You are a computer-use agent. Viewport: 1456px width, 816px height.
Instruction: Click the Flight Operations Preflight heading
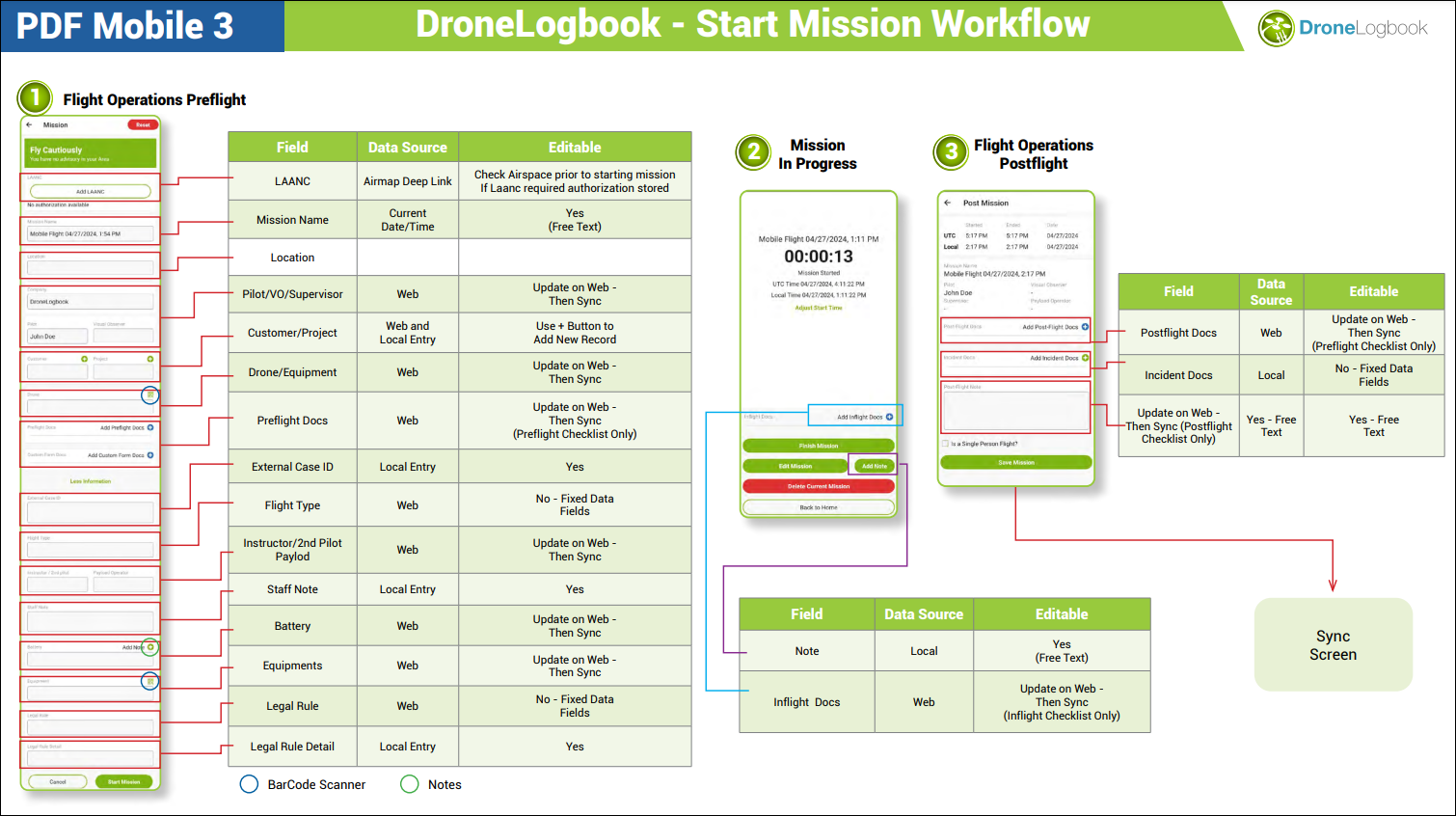(x=154, y=99)
